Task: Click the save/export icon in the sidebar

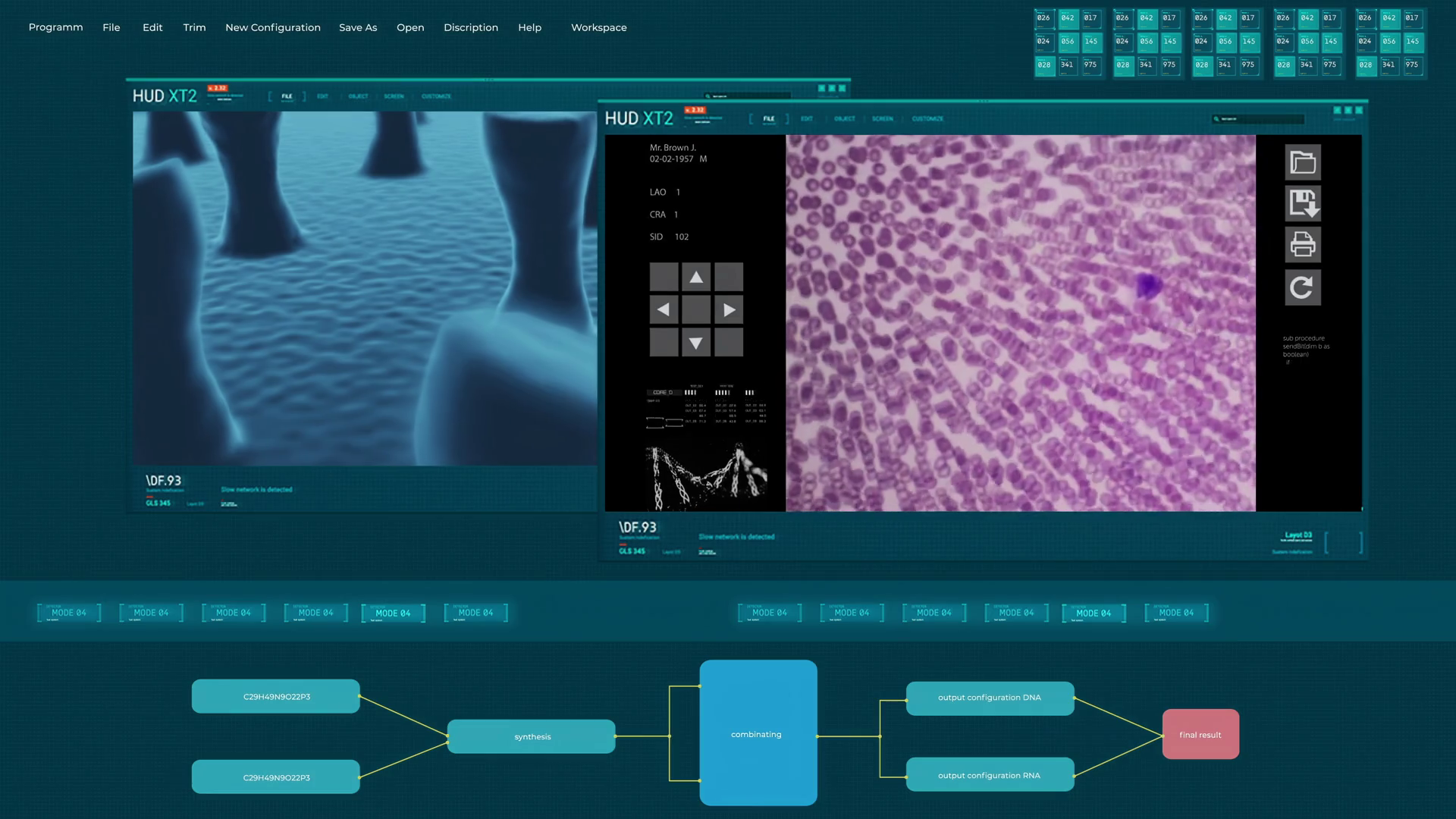Action: pos(1302,203)
